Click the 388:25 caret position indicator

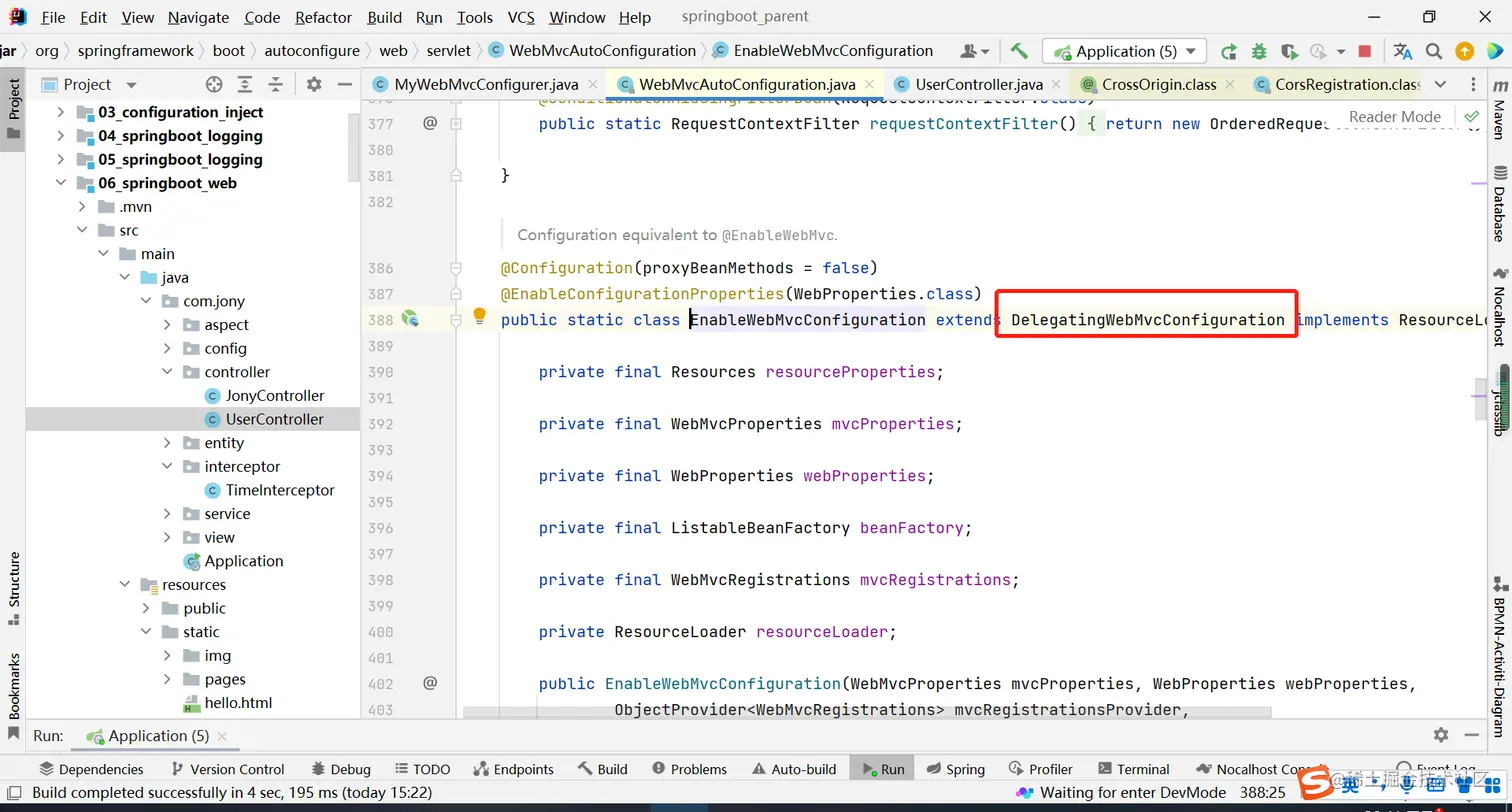point(1262,792)
